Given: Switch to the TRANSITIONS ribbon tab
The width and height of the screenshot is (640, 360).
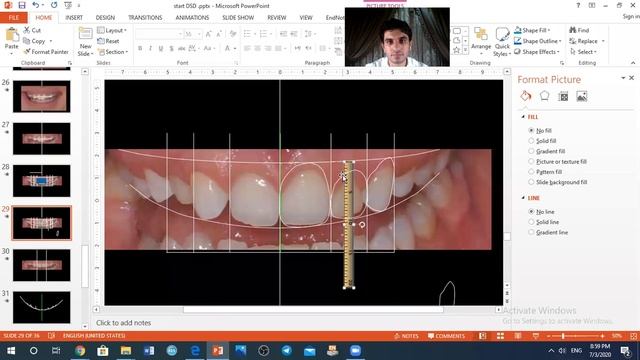Looking at the screenshot, I should (x=145, y=18).
